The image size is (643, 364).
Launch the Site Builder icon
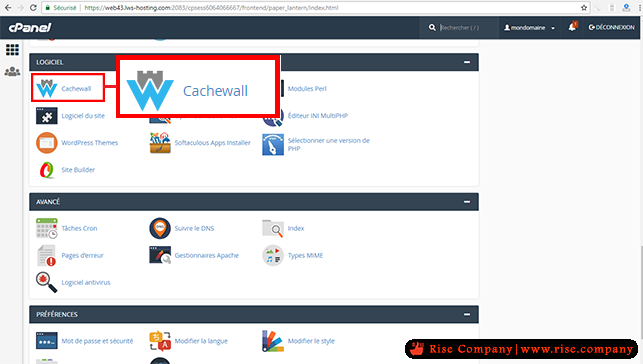click(x=47, y=170)
